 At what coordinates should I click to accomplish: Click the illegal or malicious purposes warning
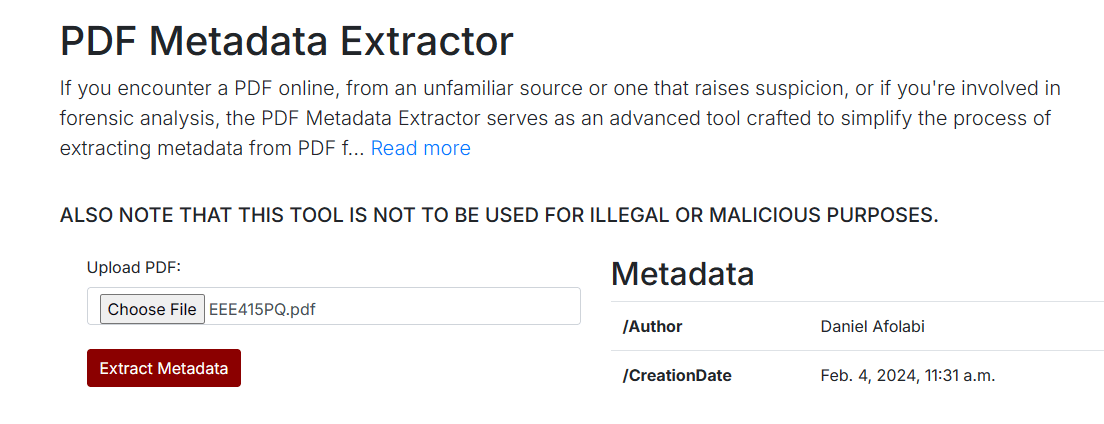(x=499, y=216)
